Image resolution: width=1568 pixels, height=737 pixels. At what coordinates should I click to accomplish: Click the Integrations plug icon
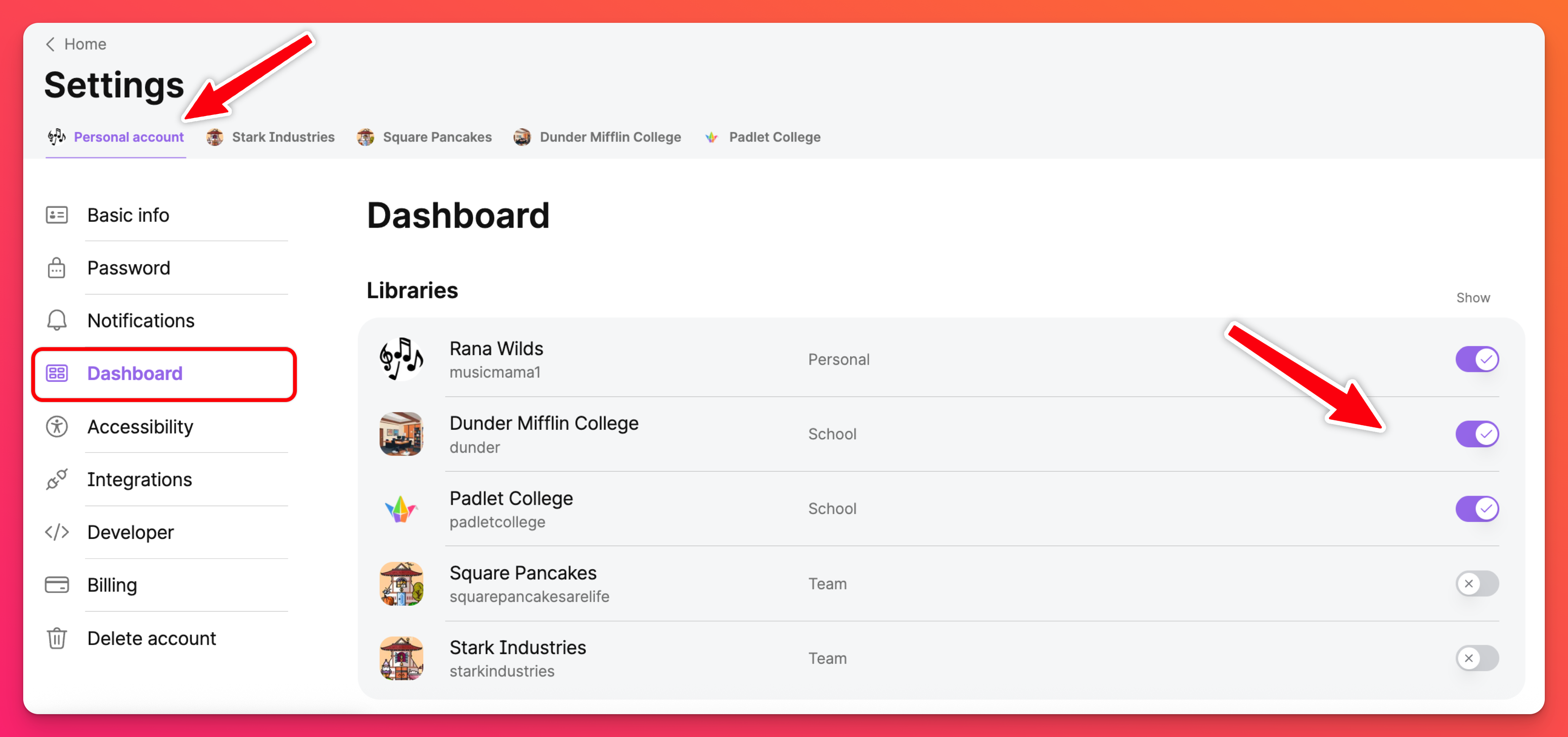(57, 479)
